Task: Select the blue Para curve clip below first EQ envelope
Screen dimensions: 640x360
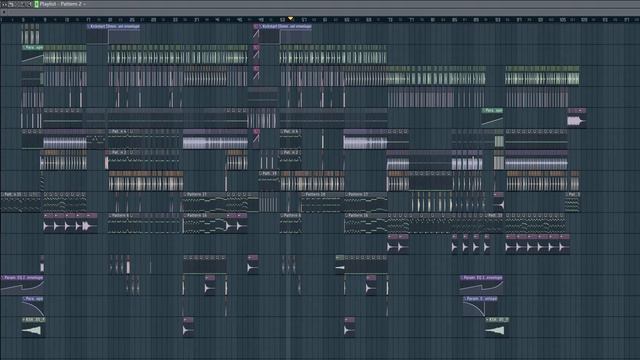Action: 33,306
